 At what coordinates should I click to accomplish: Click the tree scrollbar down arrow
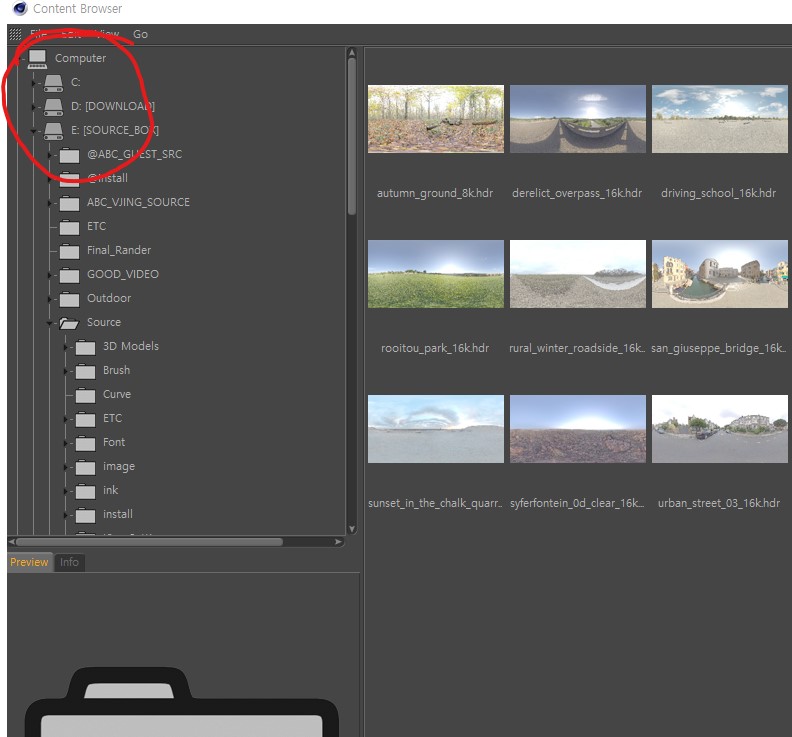click(352, 529)
